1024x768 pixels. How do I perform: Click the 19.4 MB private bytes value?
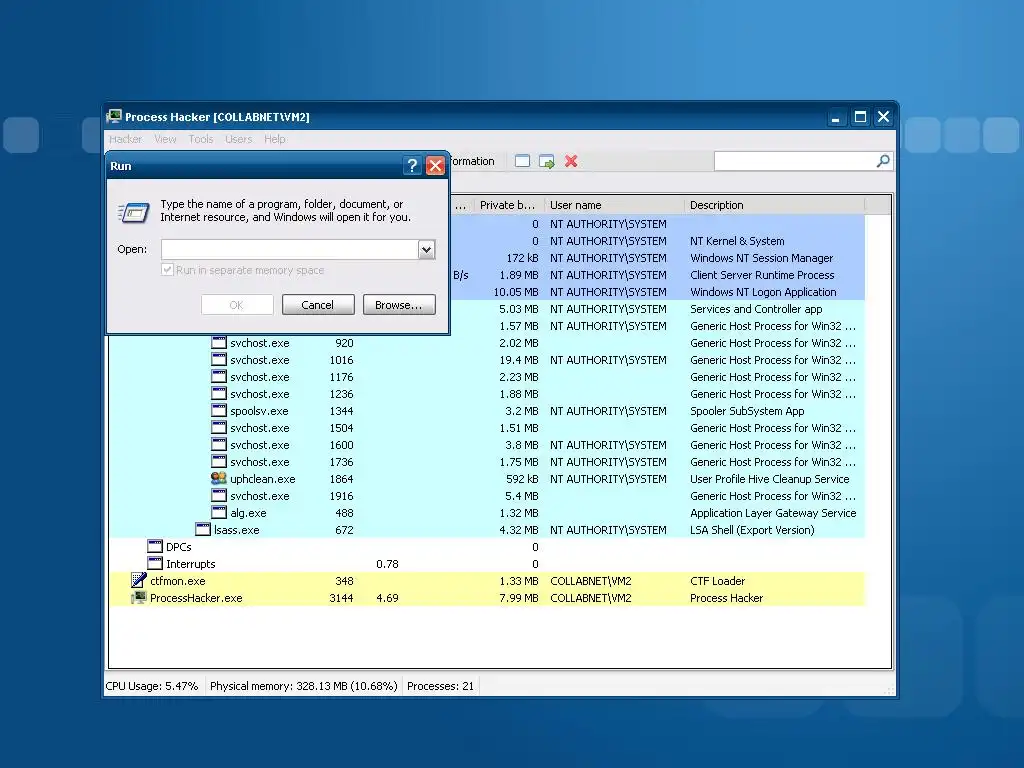(x=520, y=360)
